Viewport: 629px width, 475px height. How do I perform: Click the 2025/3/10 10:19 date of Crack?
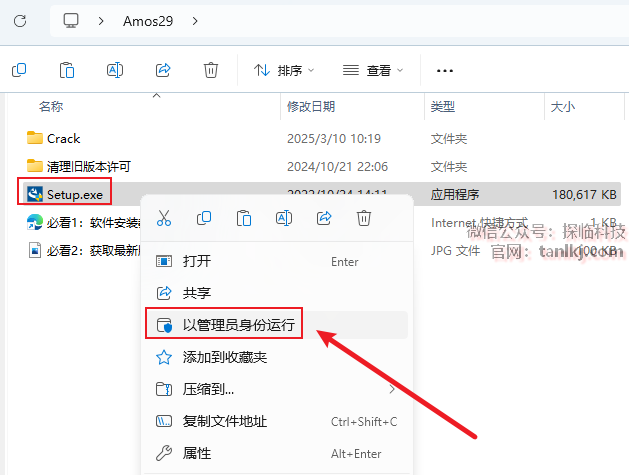334,139
